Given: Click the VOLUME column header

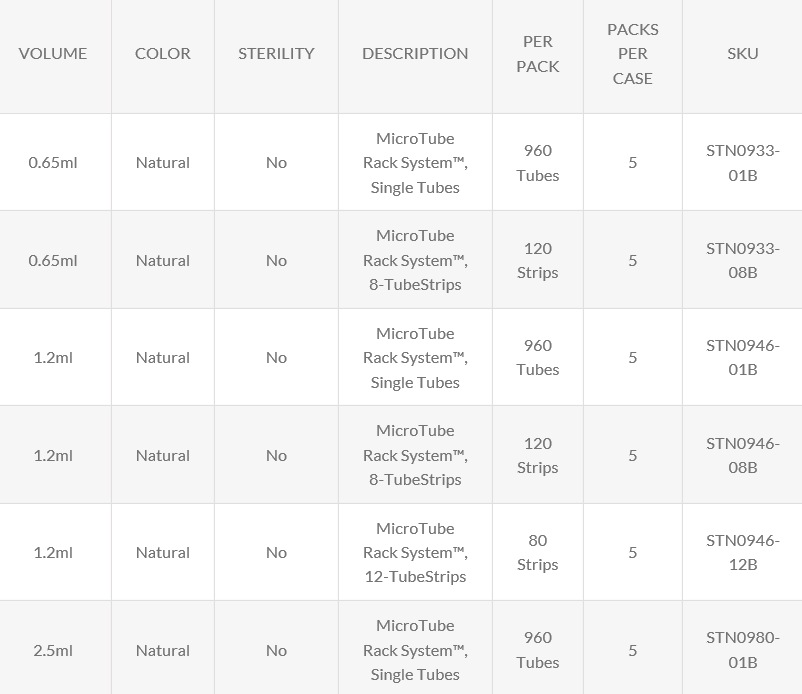Looking at the screenshot, I should (53, 54).
